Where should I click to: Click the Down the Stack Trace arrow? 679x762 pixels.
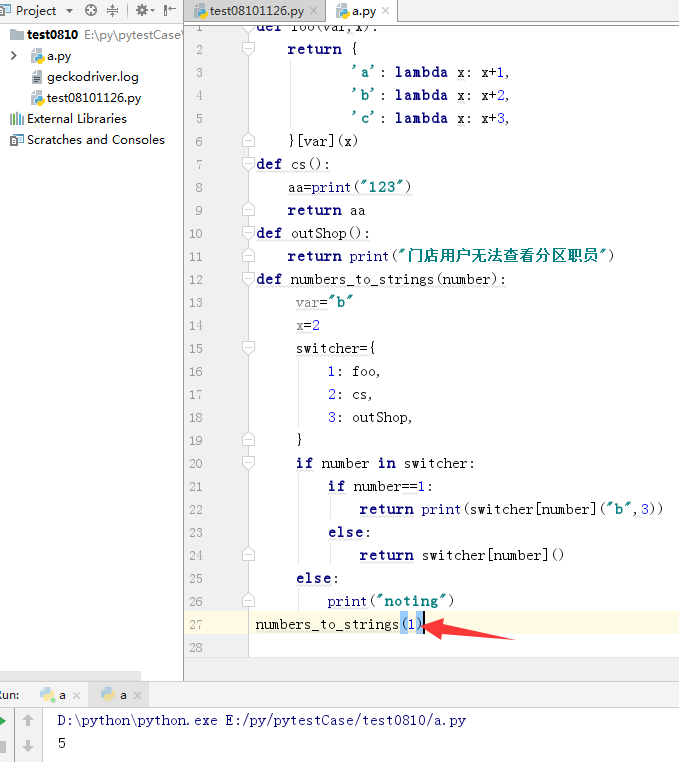[x=28, y=746]
